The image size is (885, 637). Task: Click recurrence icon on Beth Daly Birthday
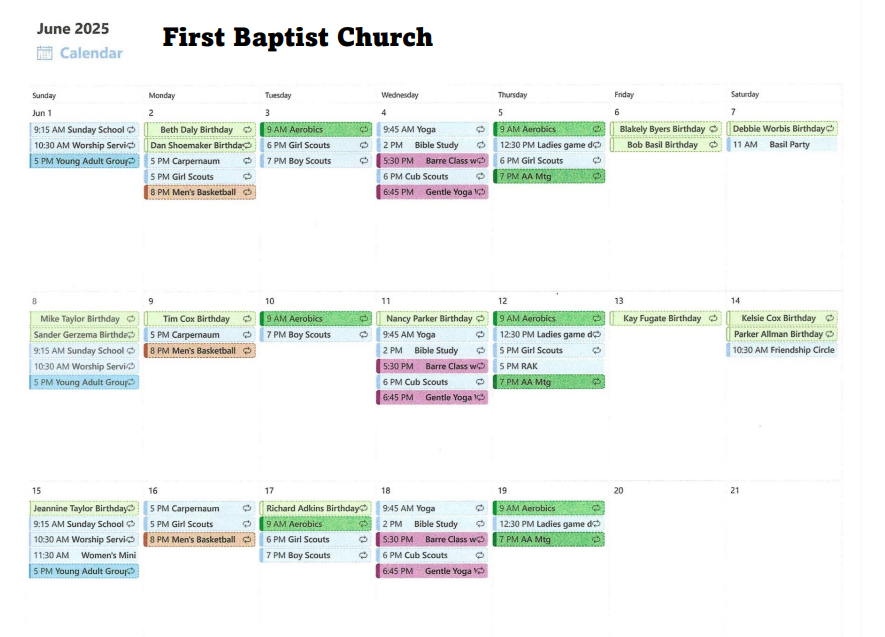pyautogui.click(x=247, y=130)
